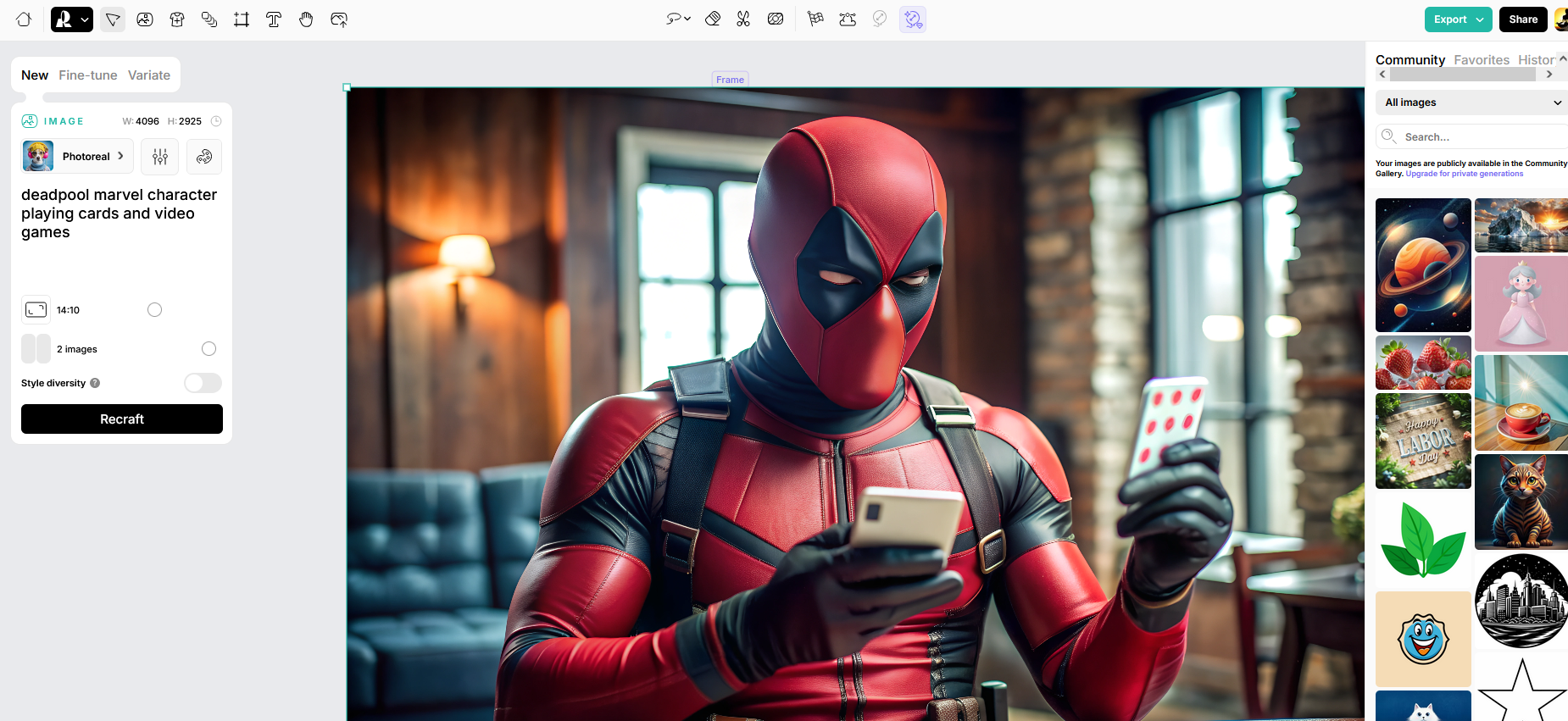This screenshot has height=721, width=1568.
Task: Open advanced settings sliders icon
Action: point(160,156)
